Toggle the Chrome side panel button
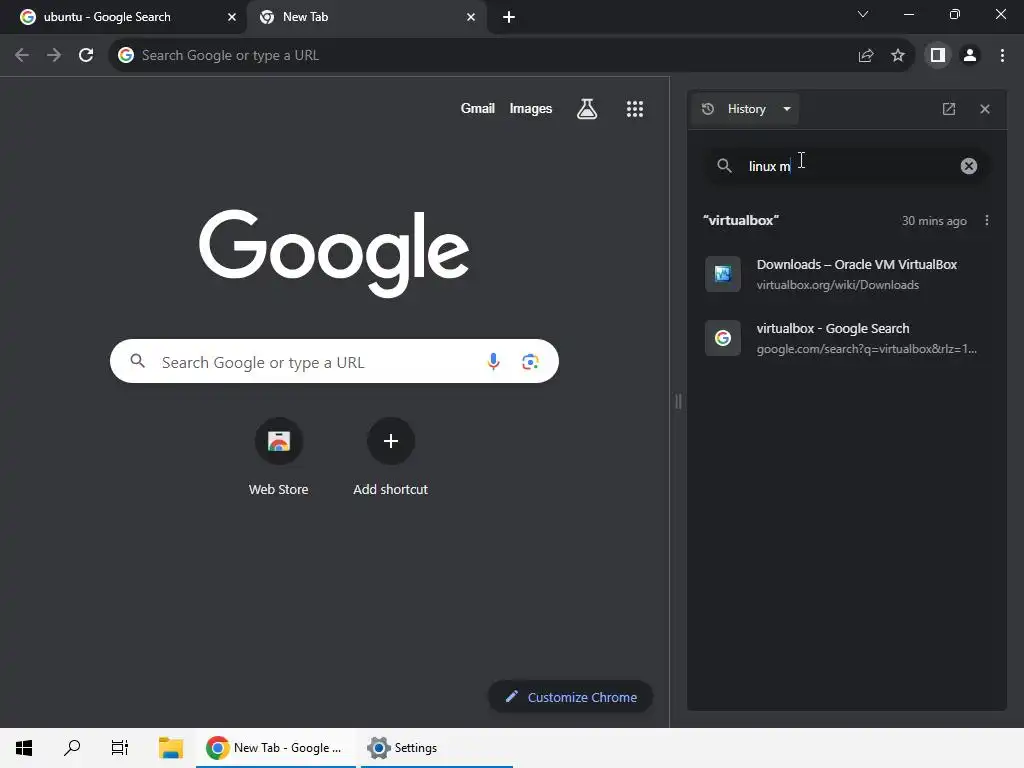 point(938,56)
